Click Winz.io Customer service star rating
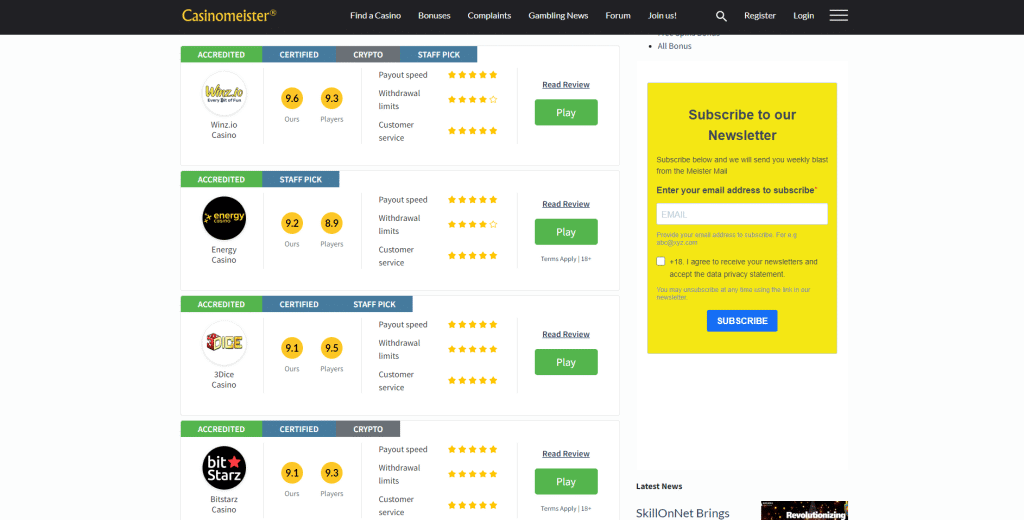1024x520 pixels. click(472, 131)
